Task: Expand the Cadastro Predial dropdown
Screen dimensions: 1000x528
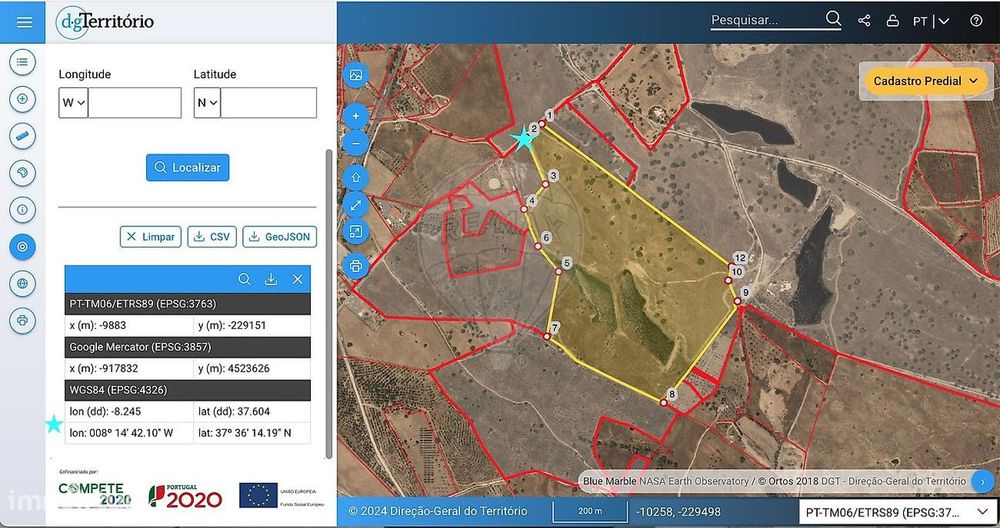Action: click(925, 81)
